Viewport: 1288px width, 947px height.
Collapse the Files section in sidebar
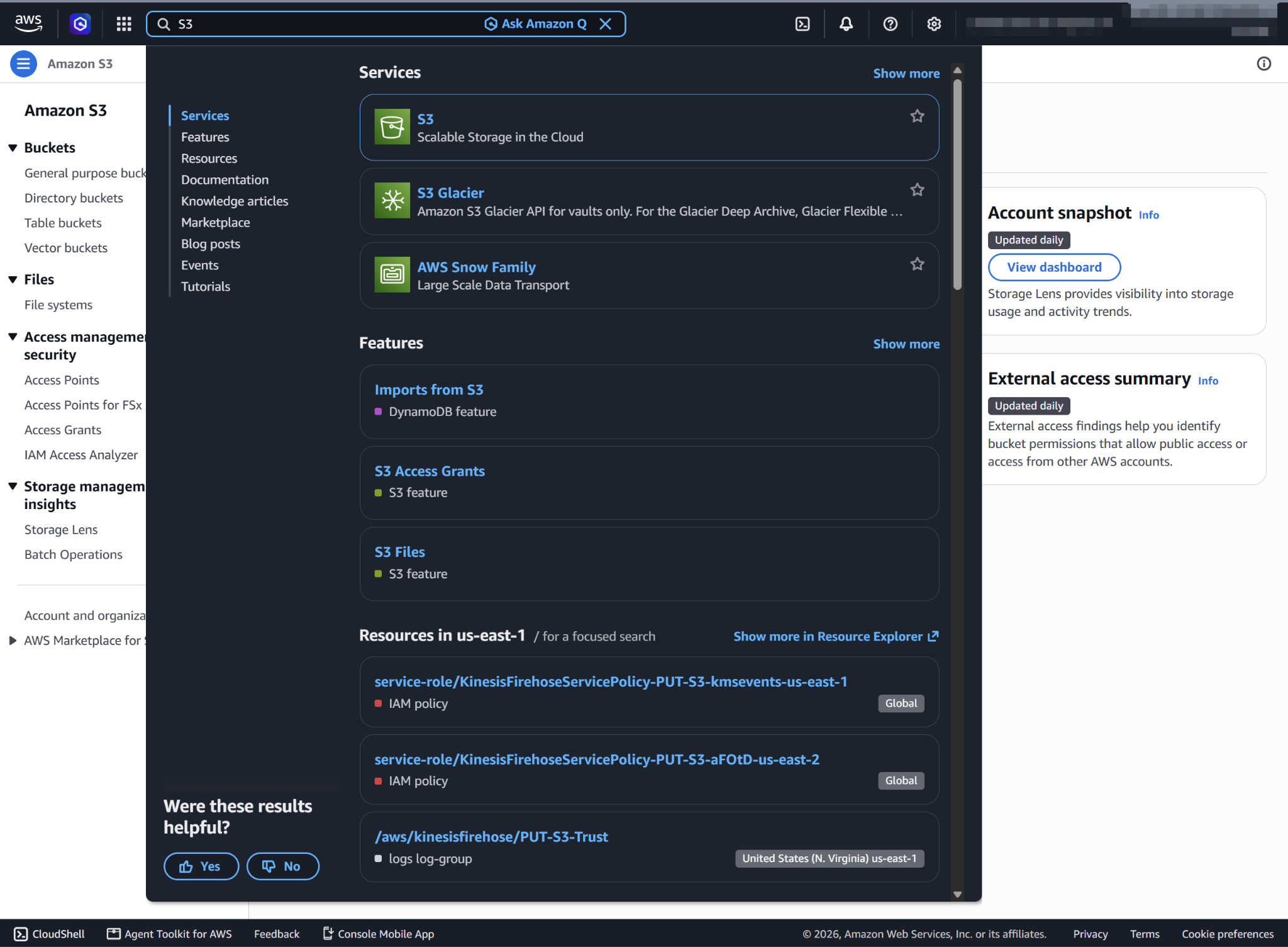click(x=13, y=279)
